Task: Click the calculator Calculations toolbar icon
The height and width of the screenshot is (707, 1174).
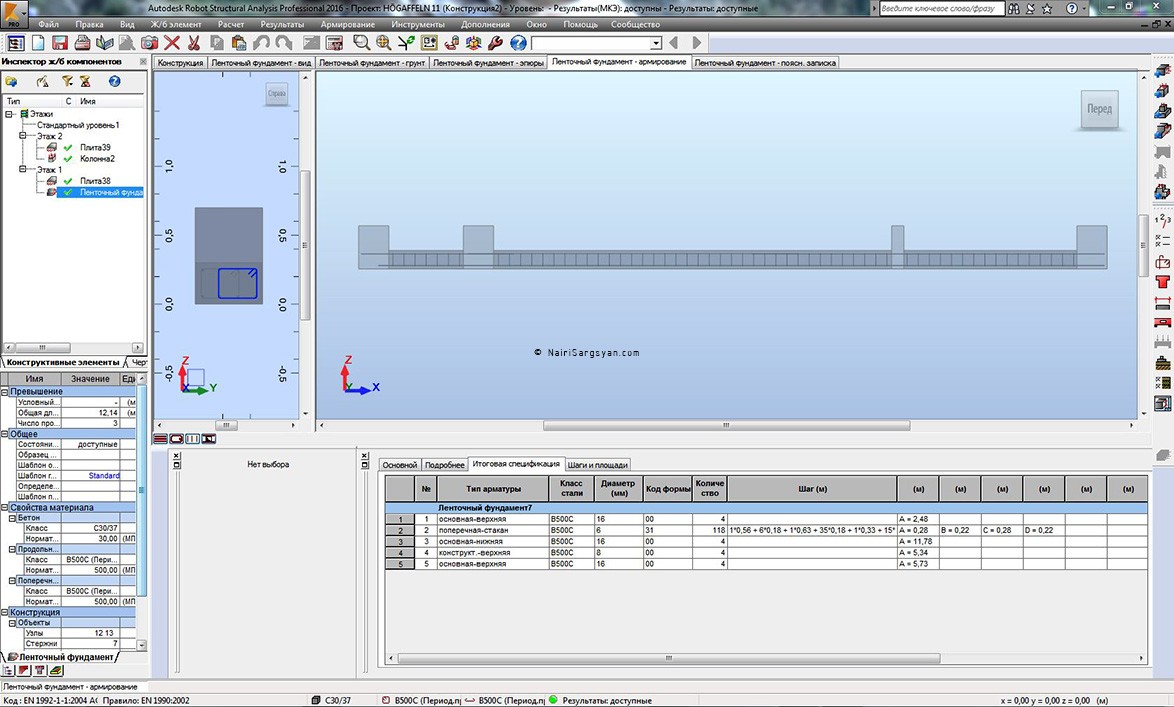Action: (x=334, y=43)
